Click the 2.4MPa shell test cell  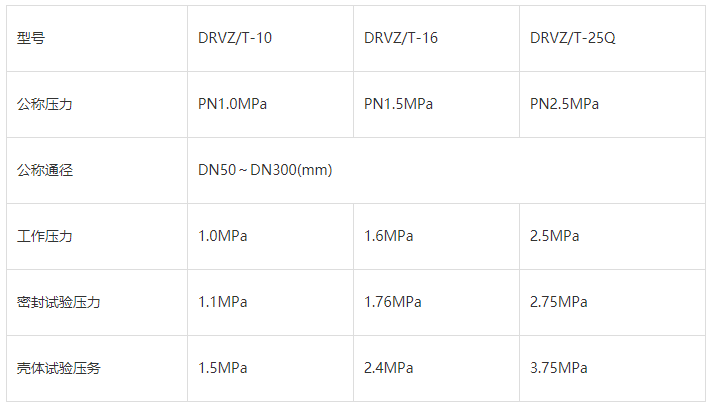(x=388, y=368)
